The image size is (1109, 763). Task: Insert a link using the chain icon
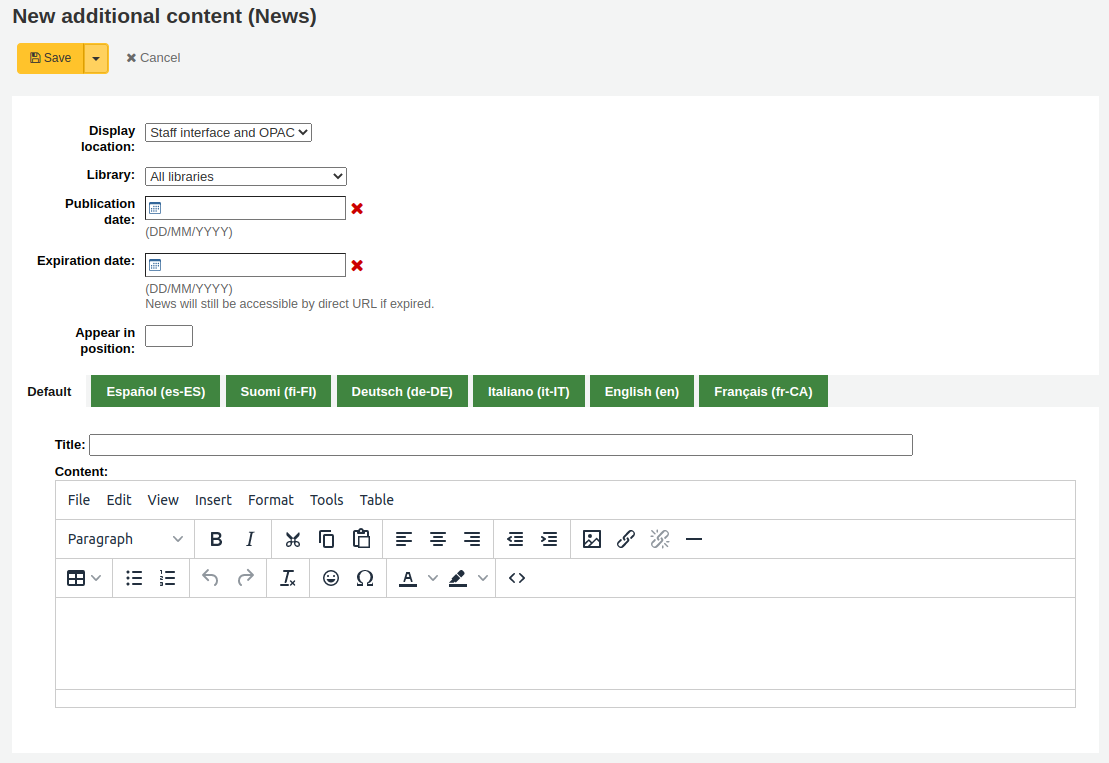(x=626, y=540)
